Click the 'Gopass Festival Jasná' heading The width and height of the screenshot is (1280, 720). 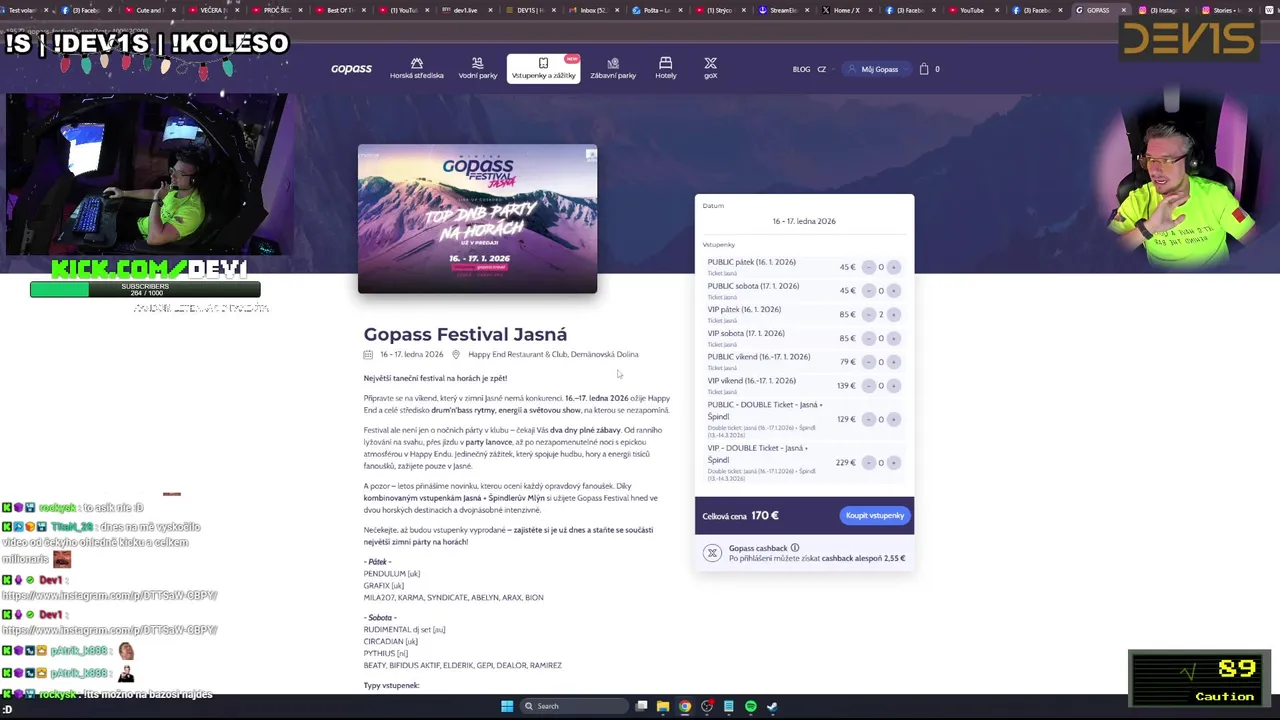click(x=465, y=334)
